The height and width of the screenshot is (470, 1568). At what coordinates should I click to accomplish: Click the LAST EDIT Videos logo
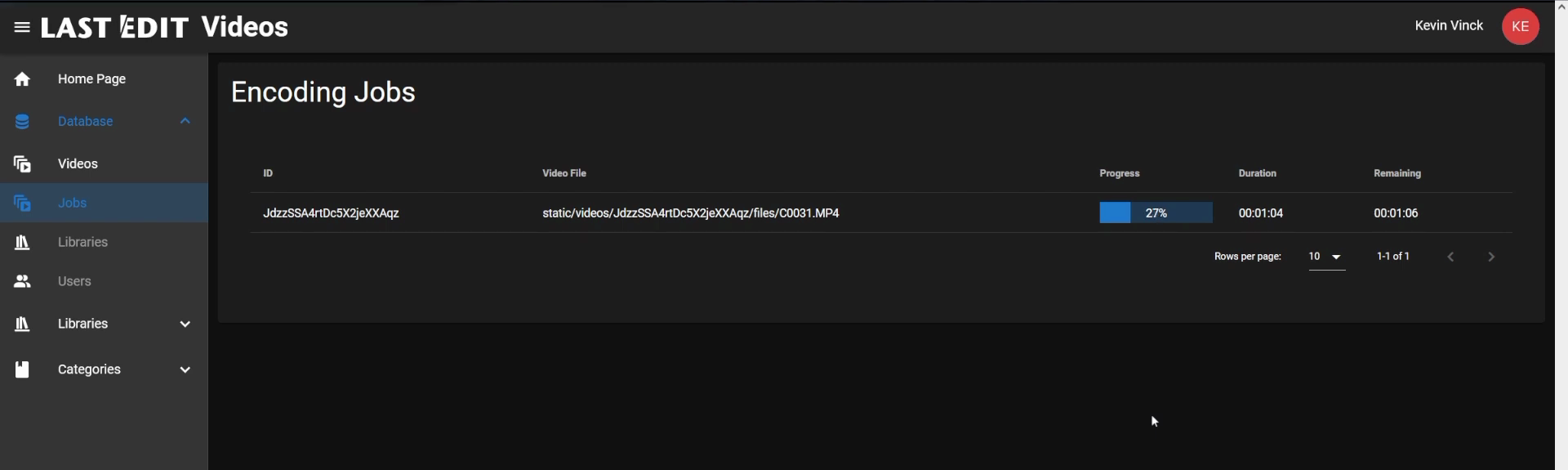point(164,27)
